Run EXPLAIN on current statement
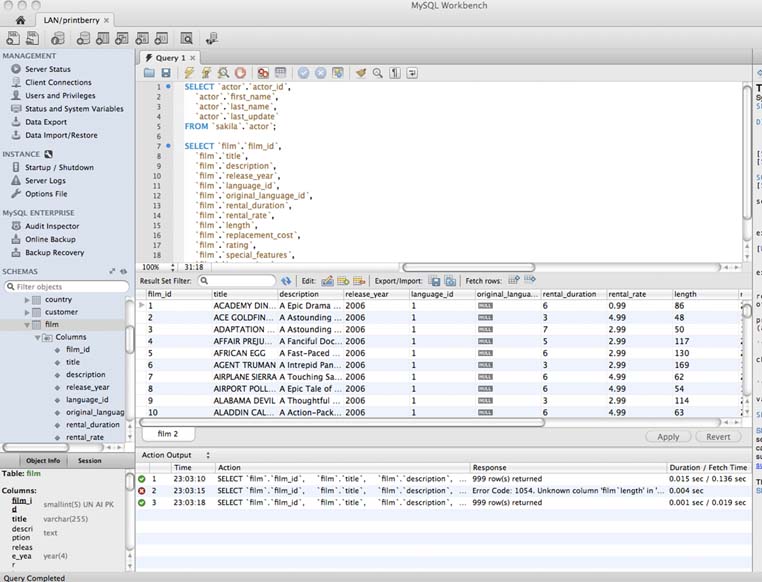Screen dimensions: 762x582 tap(223, 73)
